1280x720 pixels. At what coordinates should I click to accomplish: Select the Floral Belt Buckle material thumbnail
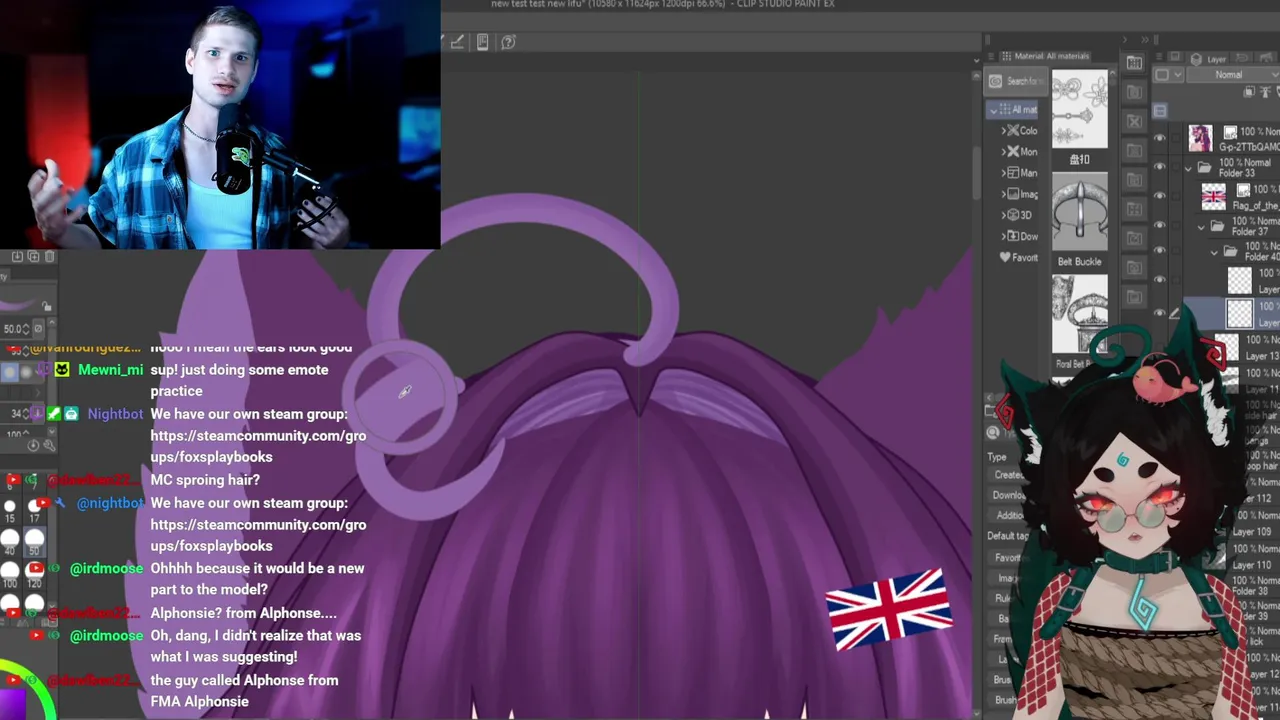point(1079,312)
